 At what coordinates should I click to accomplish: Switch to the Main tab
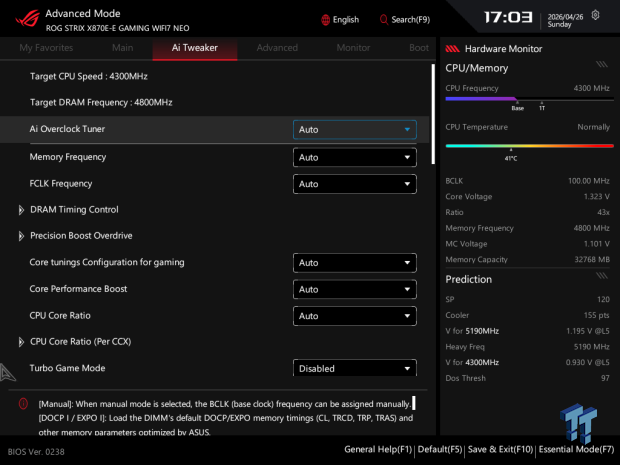tap(123, 48)
